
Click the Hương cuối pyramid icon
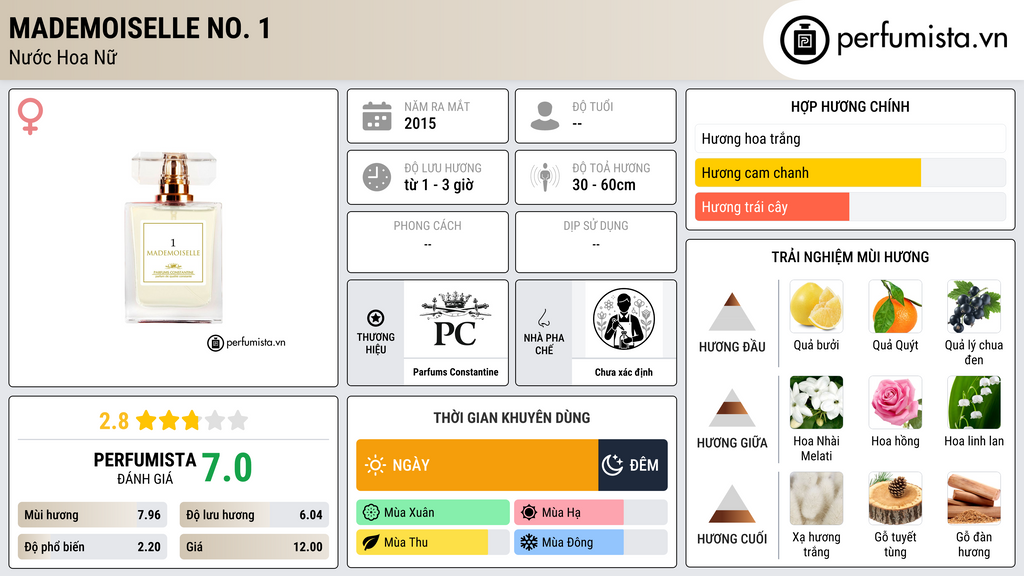point(732,504)
